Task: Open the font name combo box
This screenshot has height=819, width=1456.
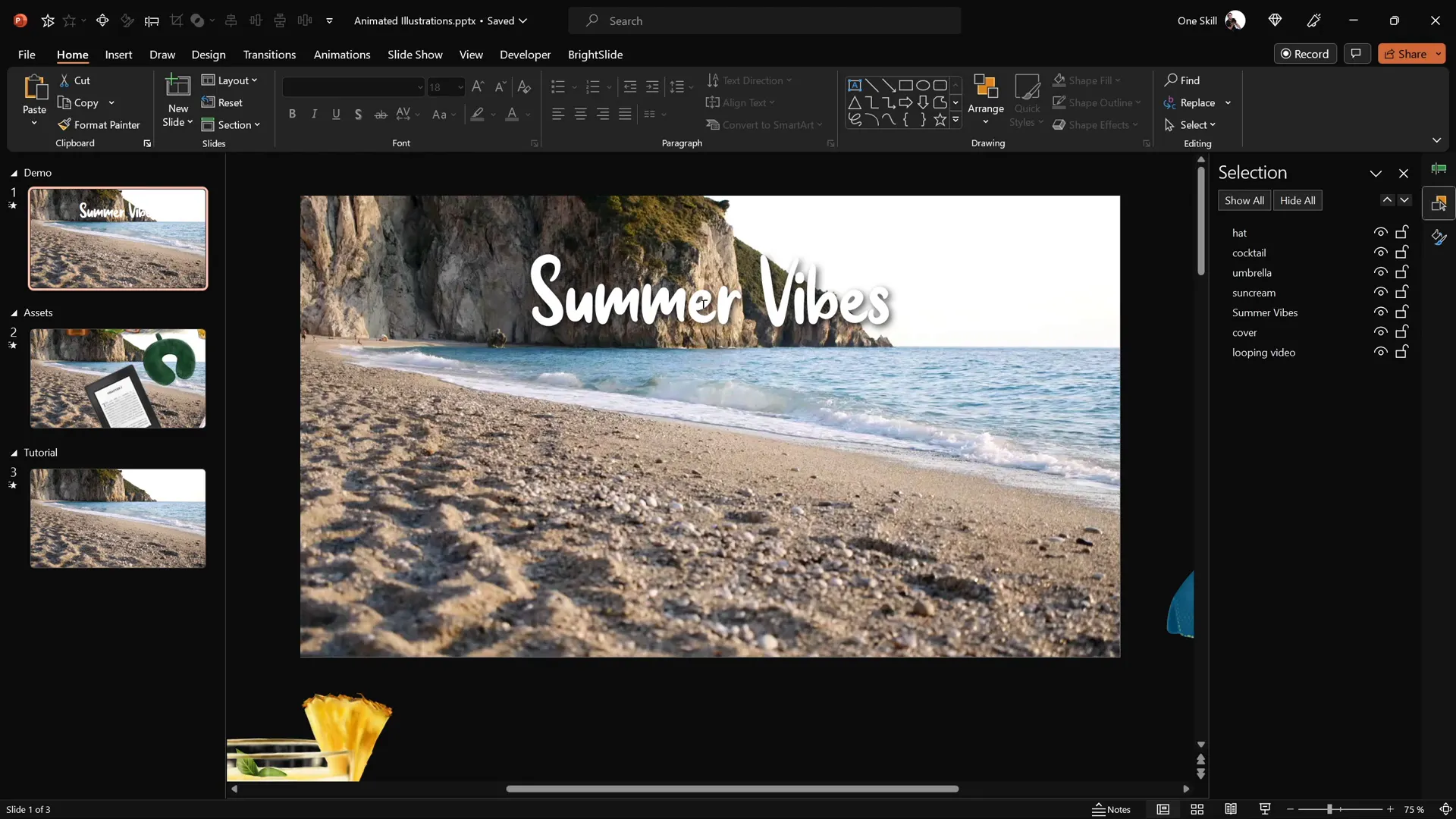Action: (x=353, y=87)
